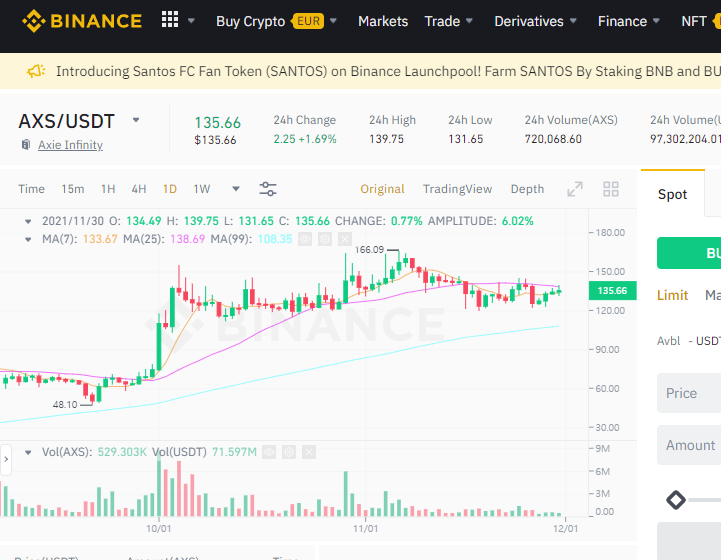This screenshot has height=560, width=721.
Task: Switch to TradingView chart
Action: click(x=458, y=189)
